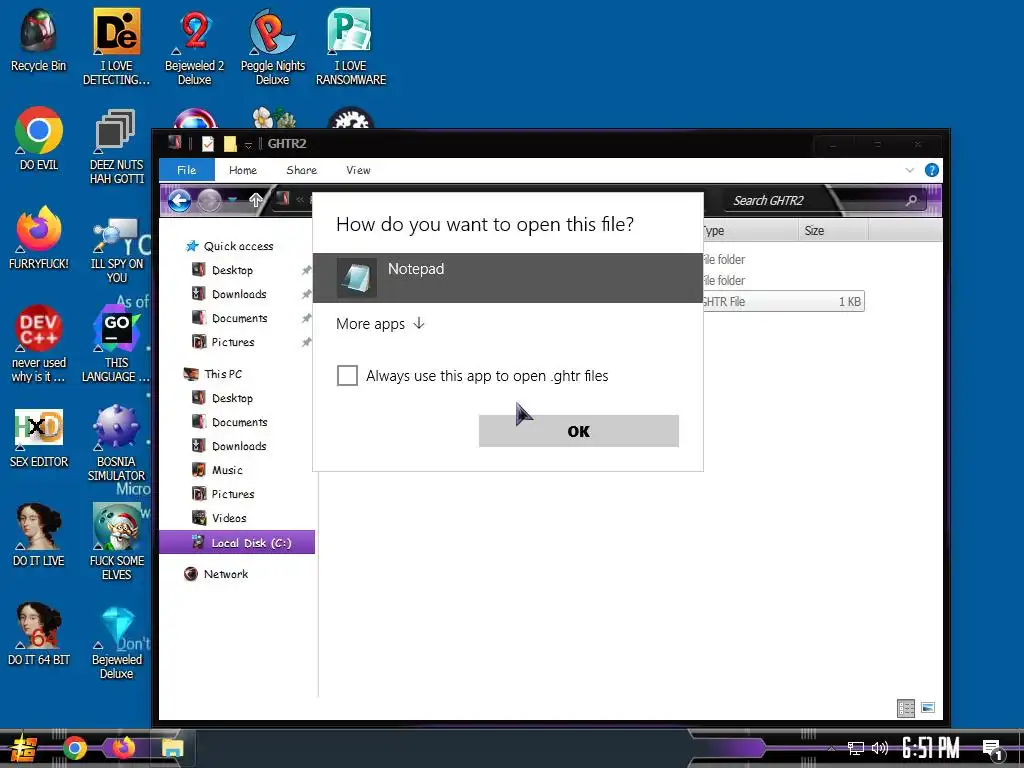The height and width of the screenshot is (768, 1024).
Task: Show hidden tray icons chevron
Action: pyautogui.click(x=831, y=748)
